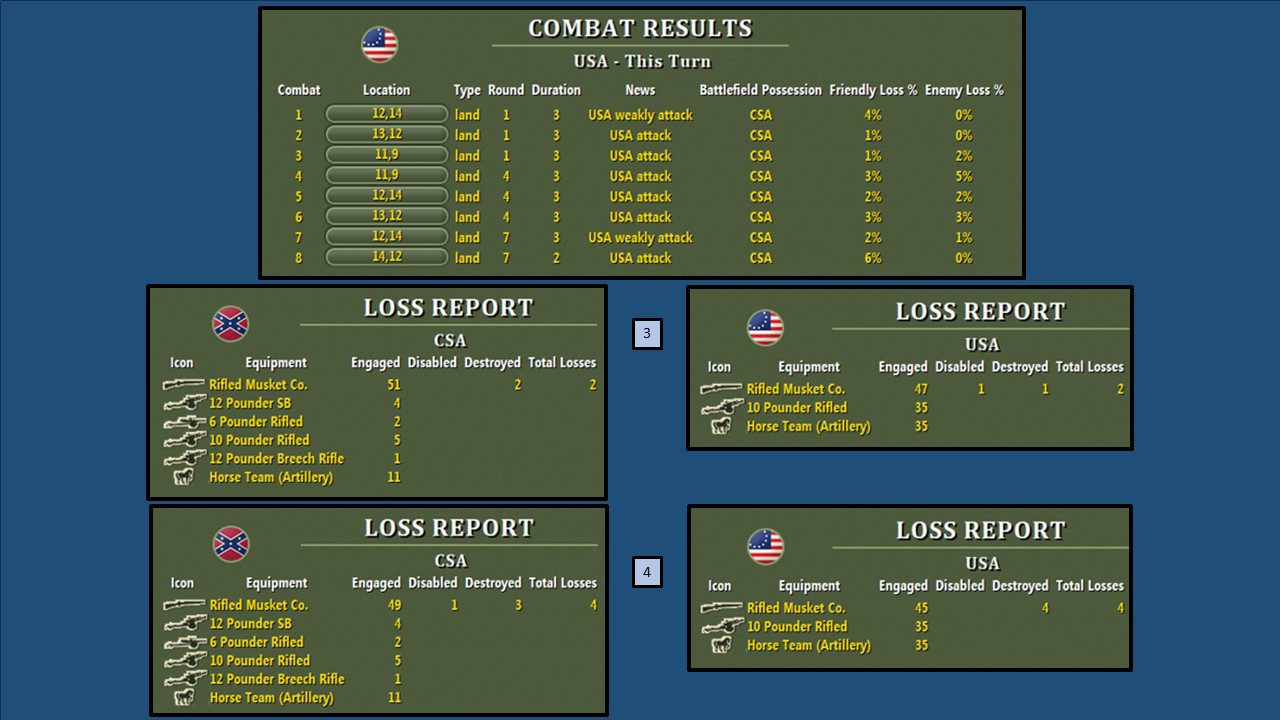Click USA flag in report with 47 engaged
Viewport: 1280px width, 720px height.
click(x=765, y=328)
